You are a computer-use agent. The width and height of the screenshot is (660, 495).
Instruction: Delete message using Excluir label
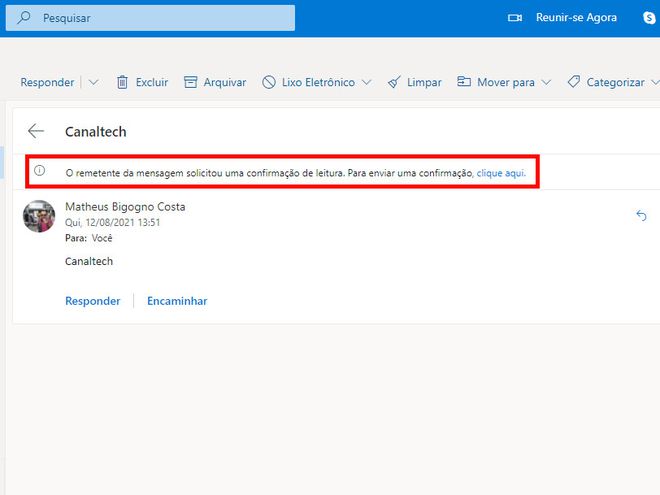152,82
